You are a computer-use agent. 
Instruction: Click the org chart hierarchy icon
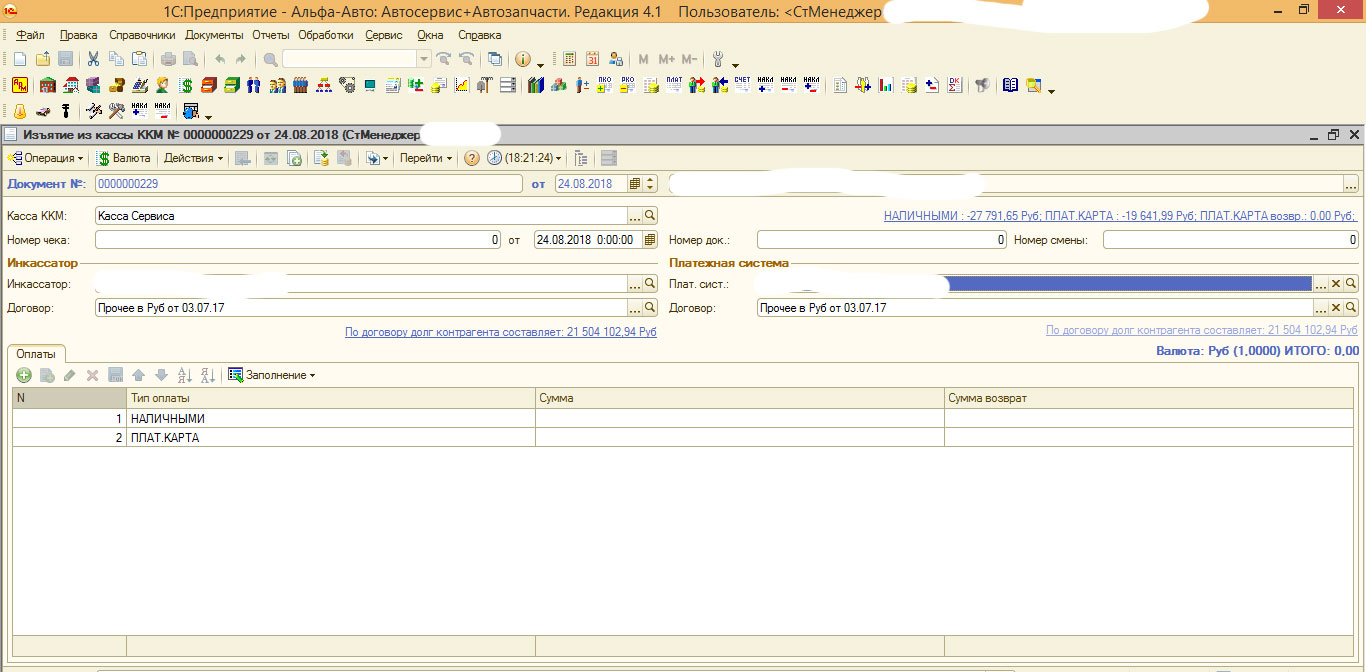point(324,85)
